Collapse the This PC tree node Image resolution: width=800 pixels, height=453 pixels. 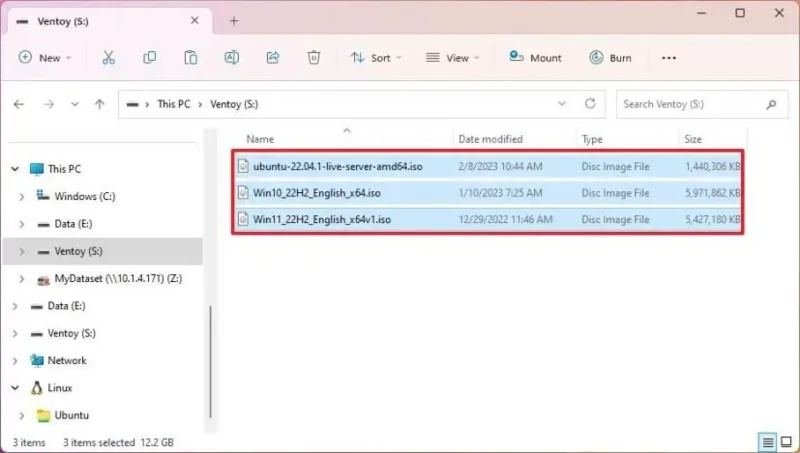pyautogui.click(x=15, y=169)
